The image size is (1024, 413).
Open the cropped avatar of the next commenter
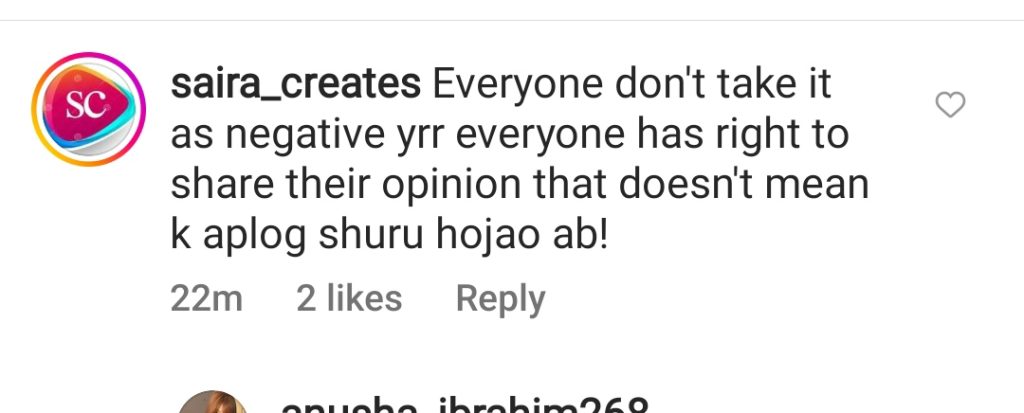pyautogui.click(x=212, y=402)
